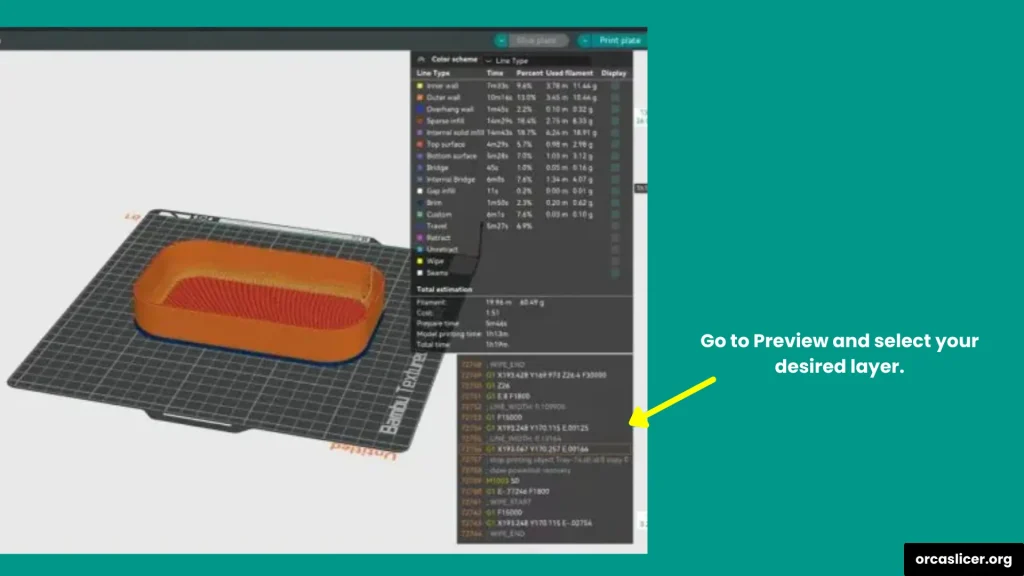This screenshot has width=1024, height=576.
Task: Toggle display of Sparse infill lines
Action: (615, 121)
